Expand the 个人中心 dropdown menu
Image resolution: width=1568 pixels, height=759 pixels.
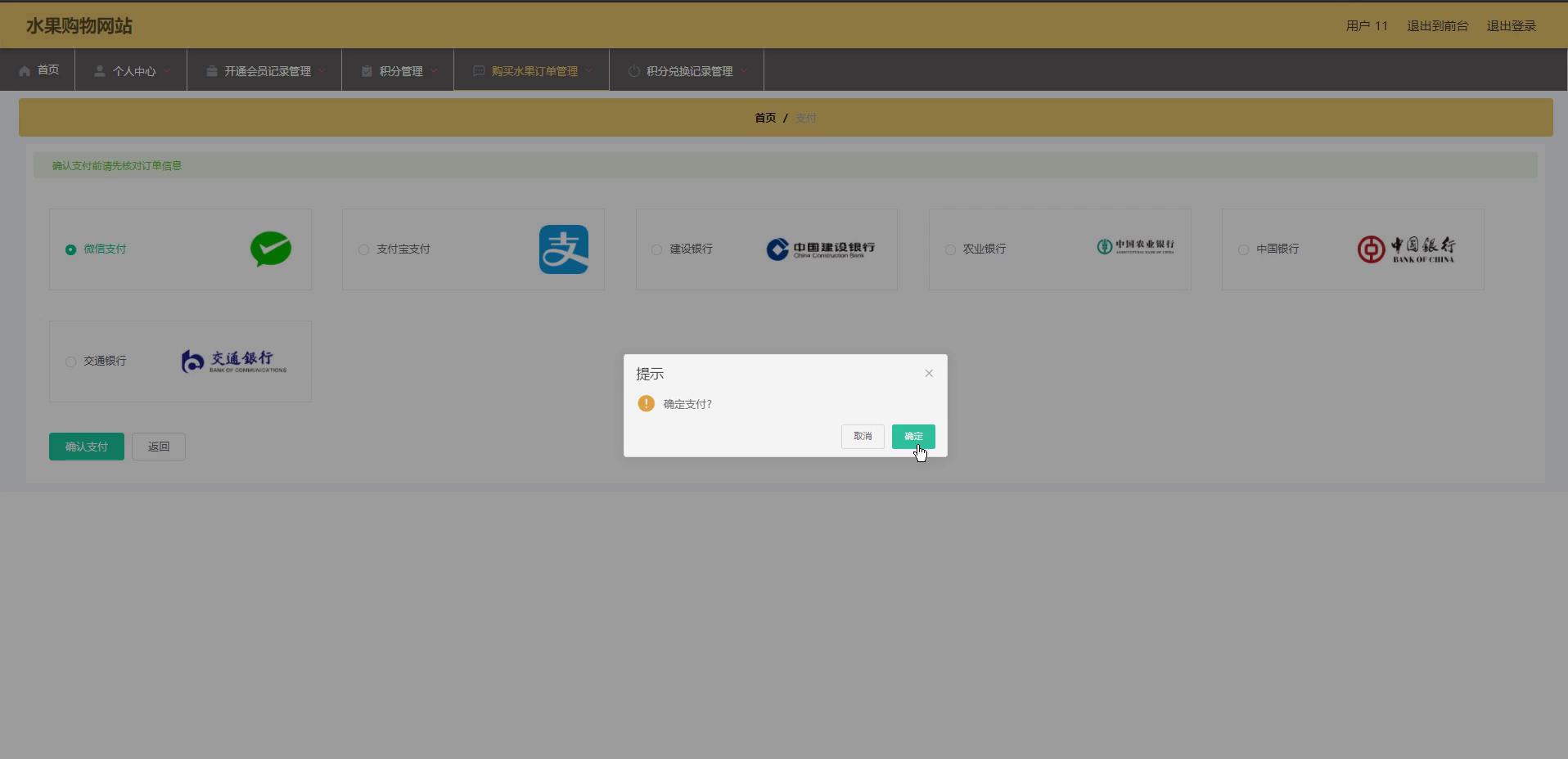tap(133, 71)
